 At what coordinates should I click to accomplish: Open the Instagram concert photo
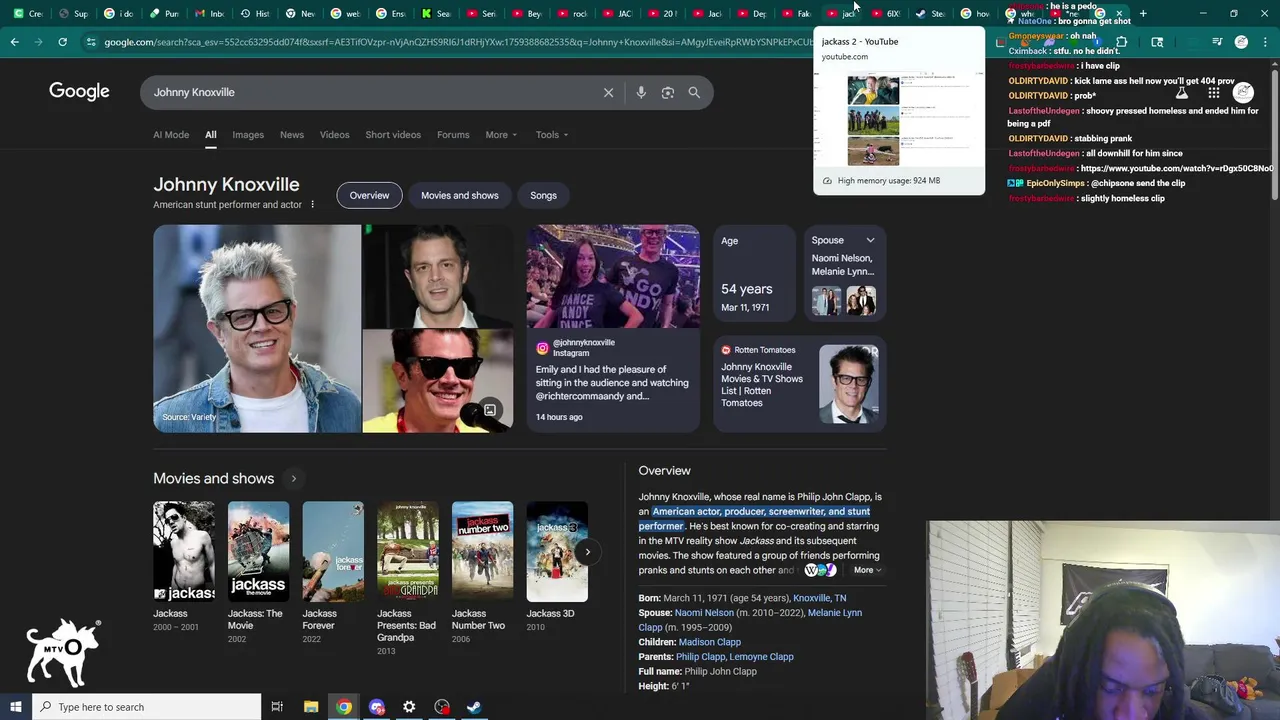pos(613,277)
